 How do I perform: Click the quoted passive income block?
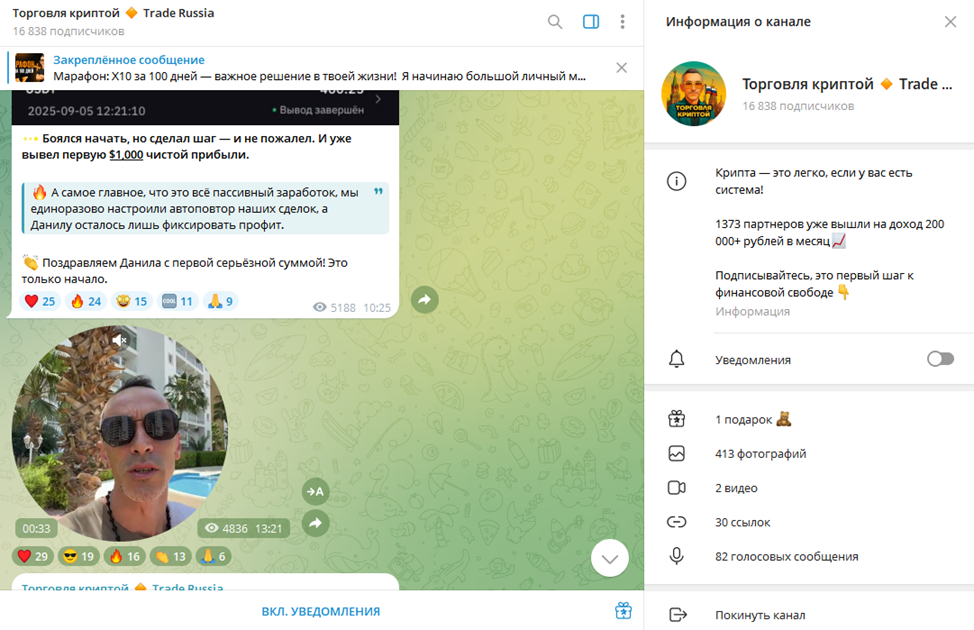point(205,208)
